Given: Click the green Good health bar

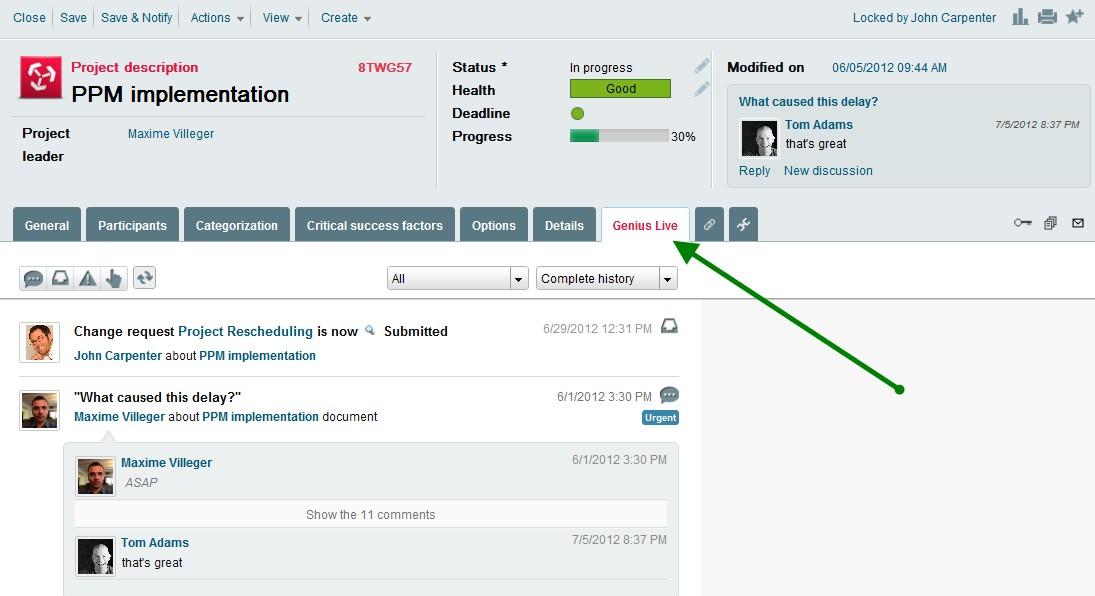Looking at the screenshot, I should pyautogui.click(x=620, y=89).
